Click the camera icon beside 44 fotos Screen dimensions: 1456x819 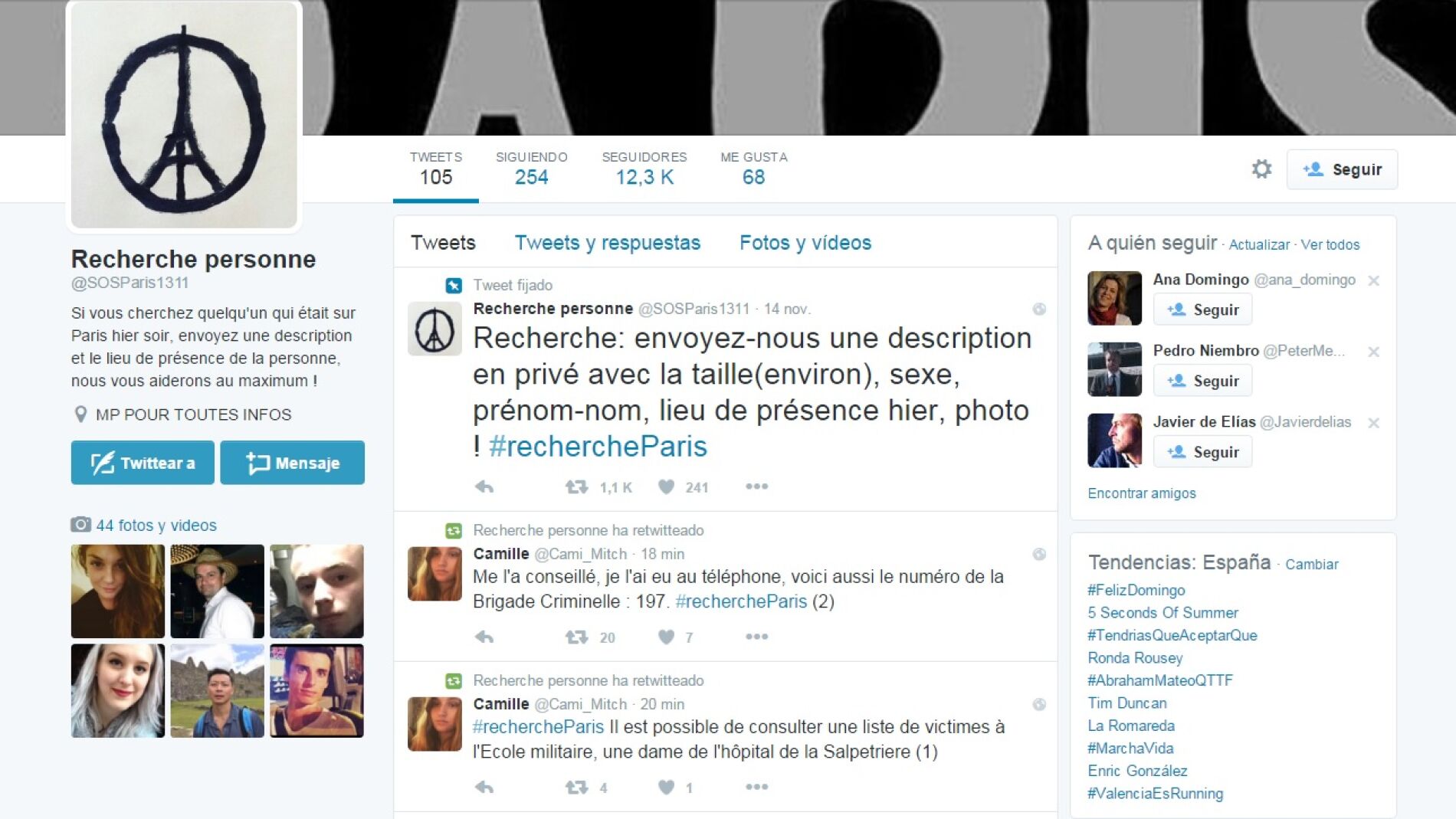pyautogui.click(x=80, y=525)
